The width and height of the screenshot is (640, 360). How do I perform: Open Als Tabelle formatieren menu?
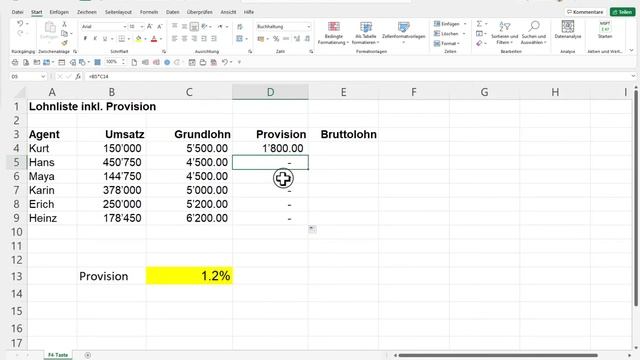366,33
